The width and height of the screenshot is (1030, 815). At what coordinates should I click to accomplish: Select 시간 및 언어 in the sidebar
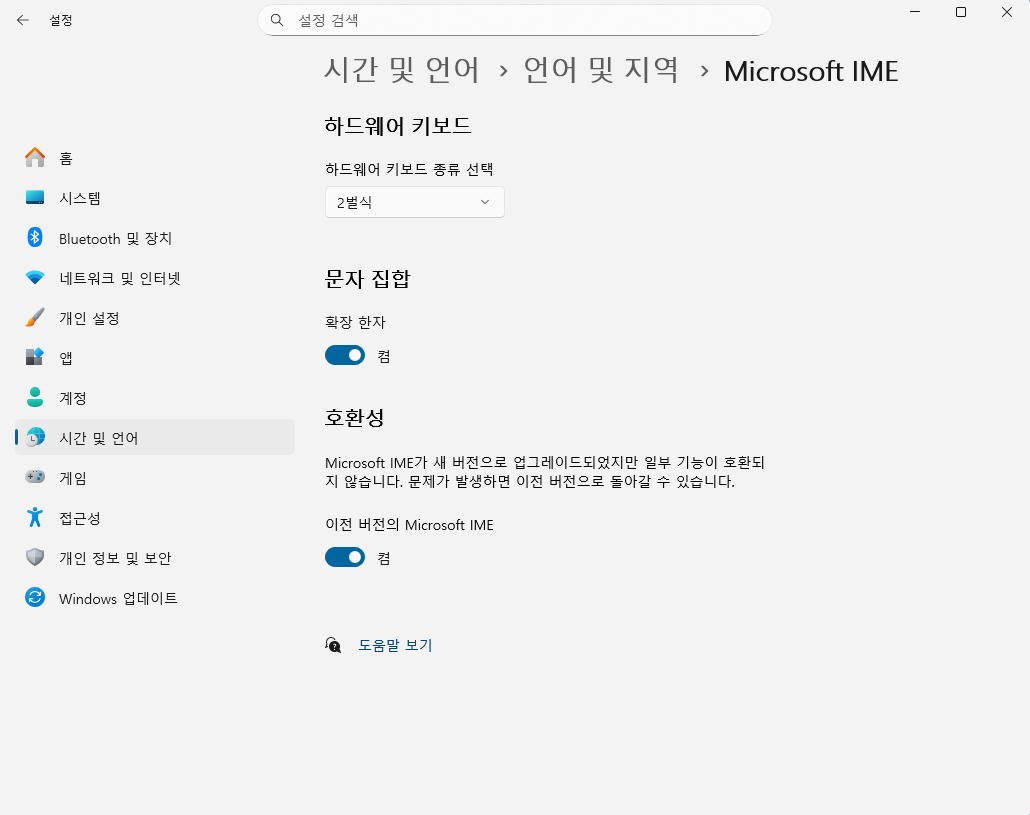click(x=155, y=437)
